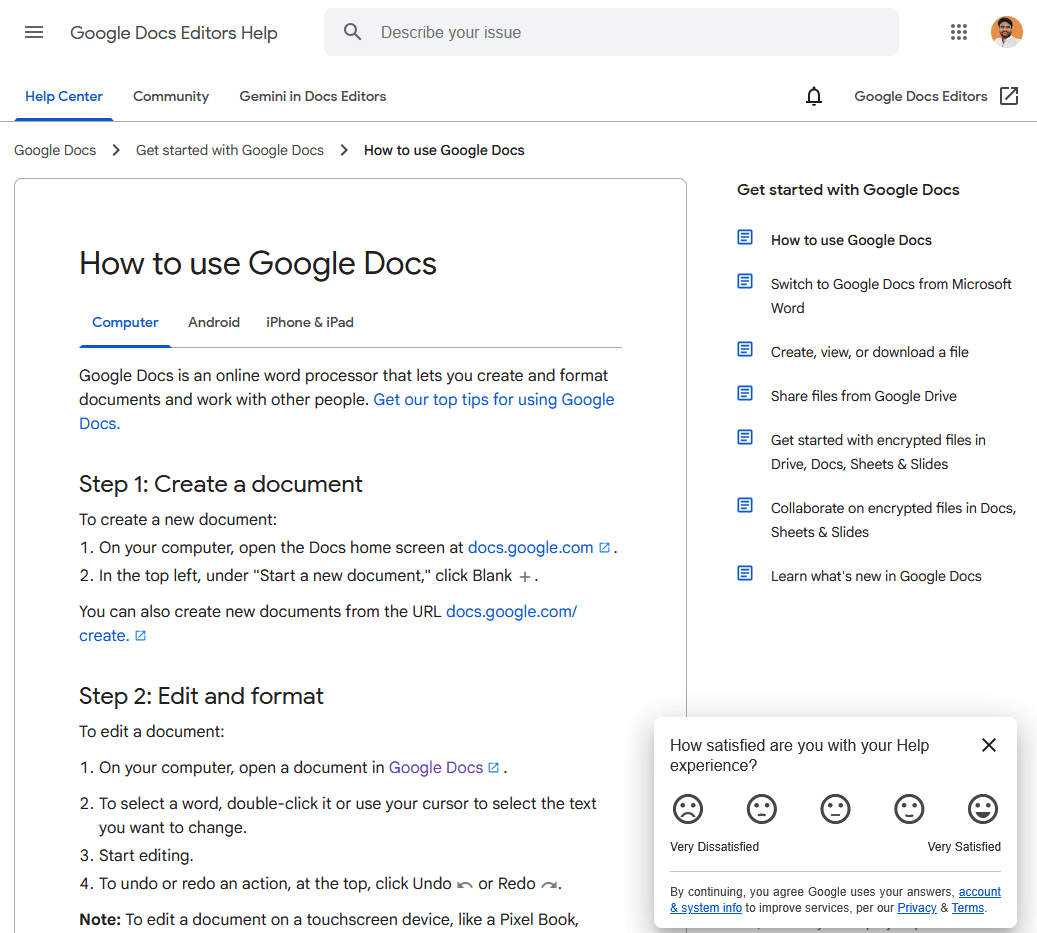Open Share files from Google Drive article

(x=863, y=396)
